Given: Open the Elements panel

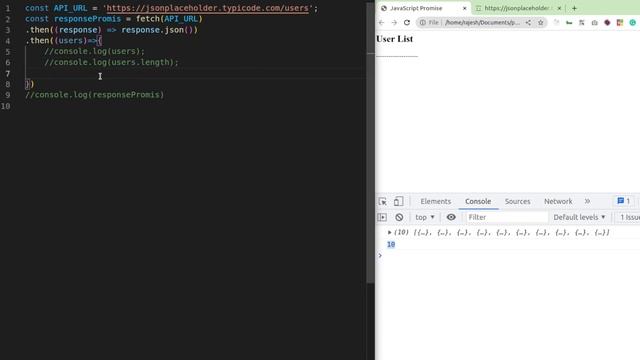Looking at the screenshot, I should click(436, 201).
